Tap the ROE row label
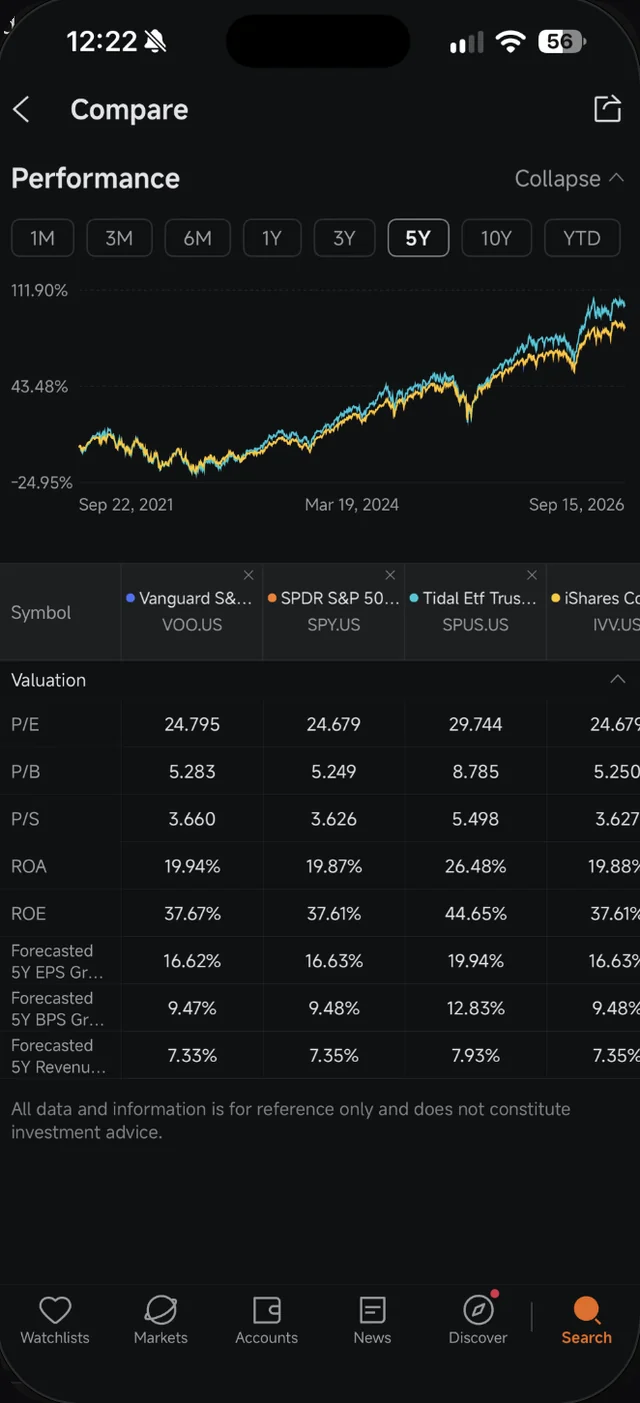The width and height of the screenshot is (640, 1403). click(x=29, y=913)
